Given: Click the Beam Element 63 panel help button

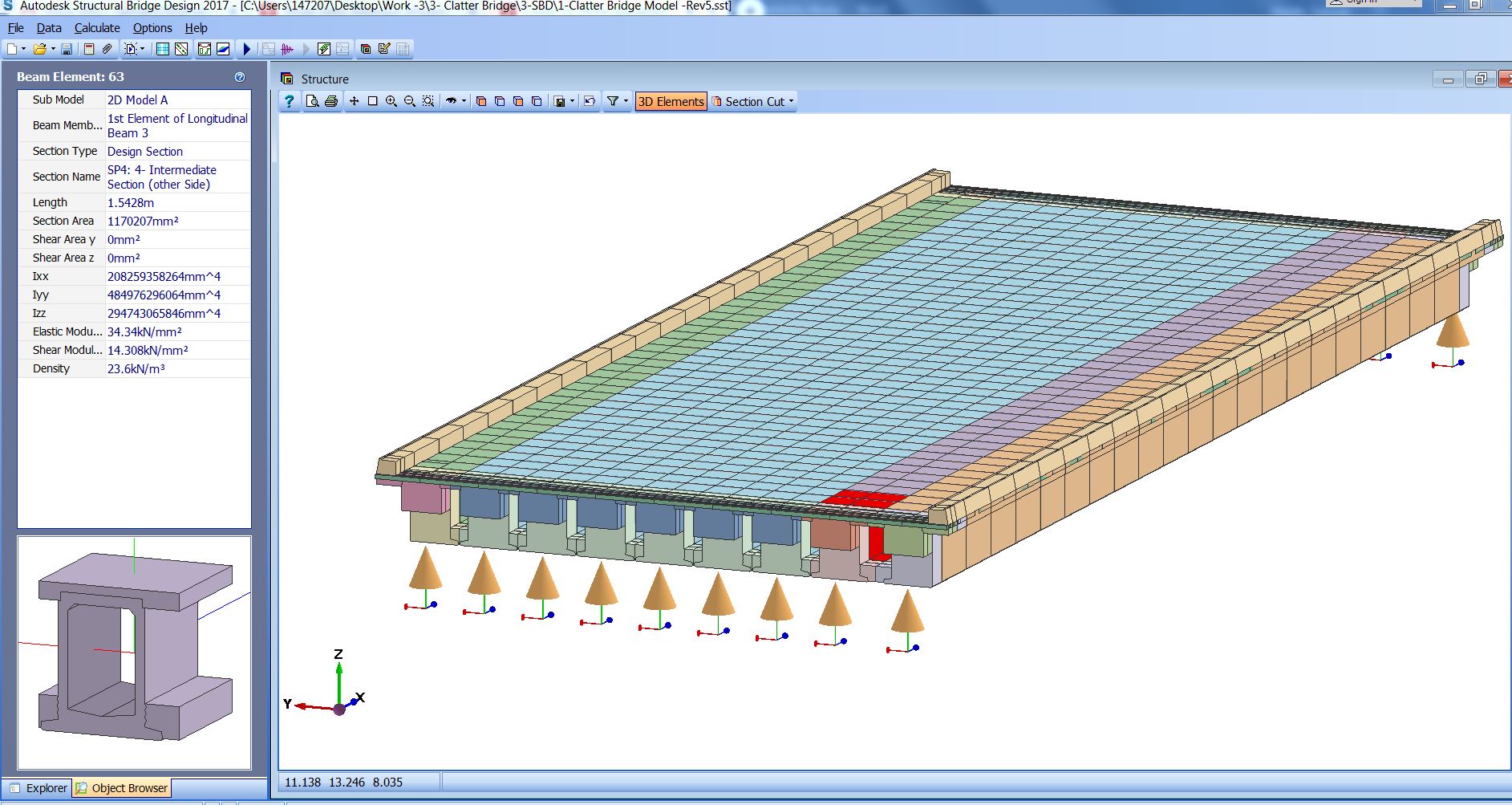Looking at the screenshot, I should tap(238, 77).
